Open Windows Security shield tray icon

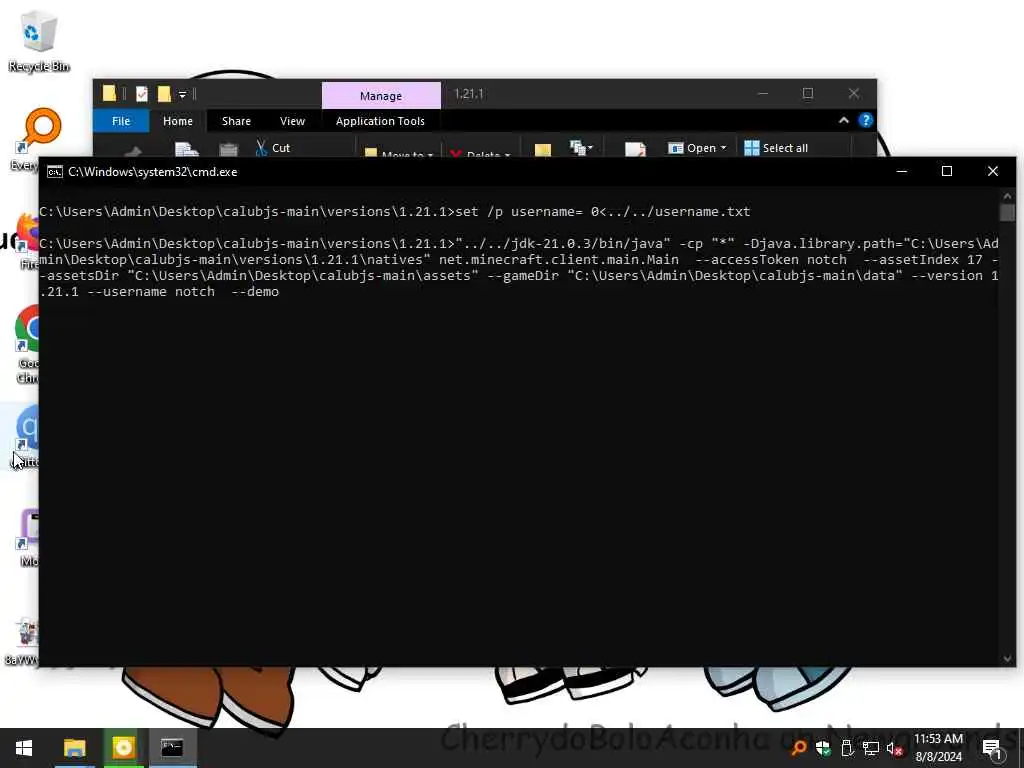coord(823,748)
